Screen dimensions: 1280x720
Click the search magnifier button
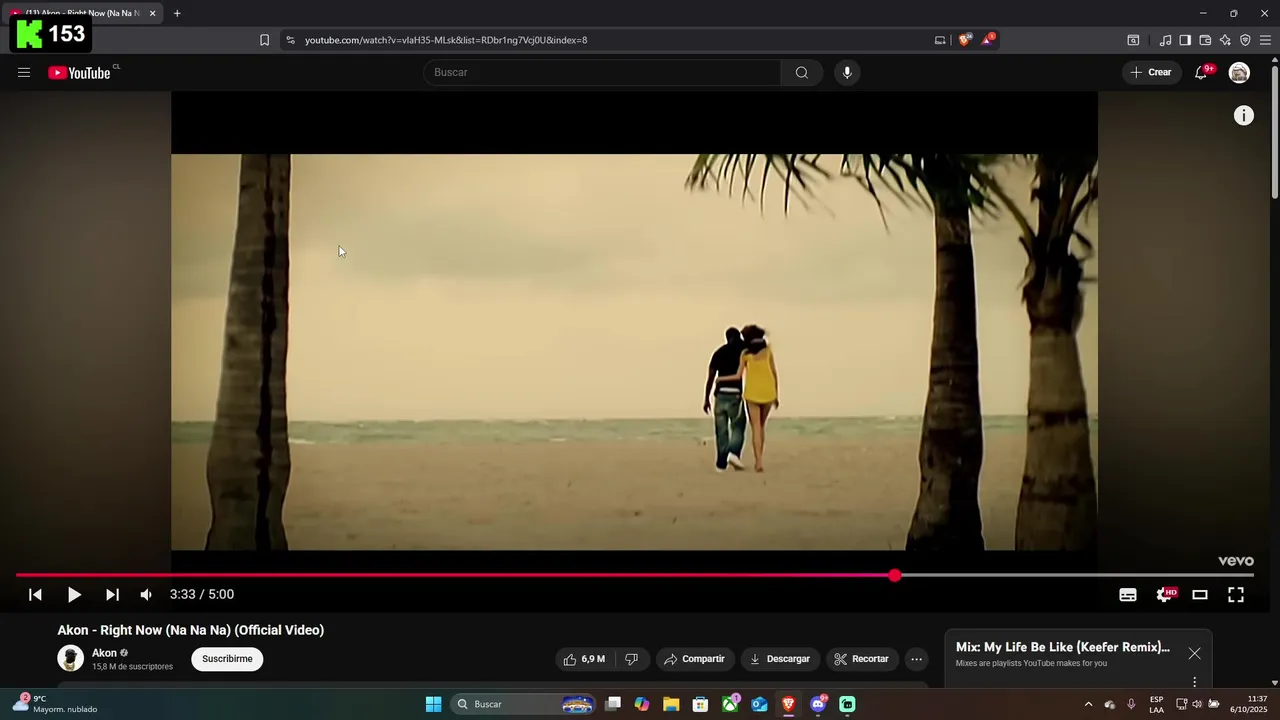802,72
